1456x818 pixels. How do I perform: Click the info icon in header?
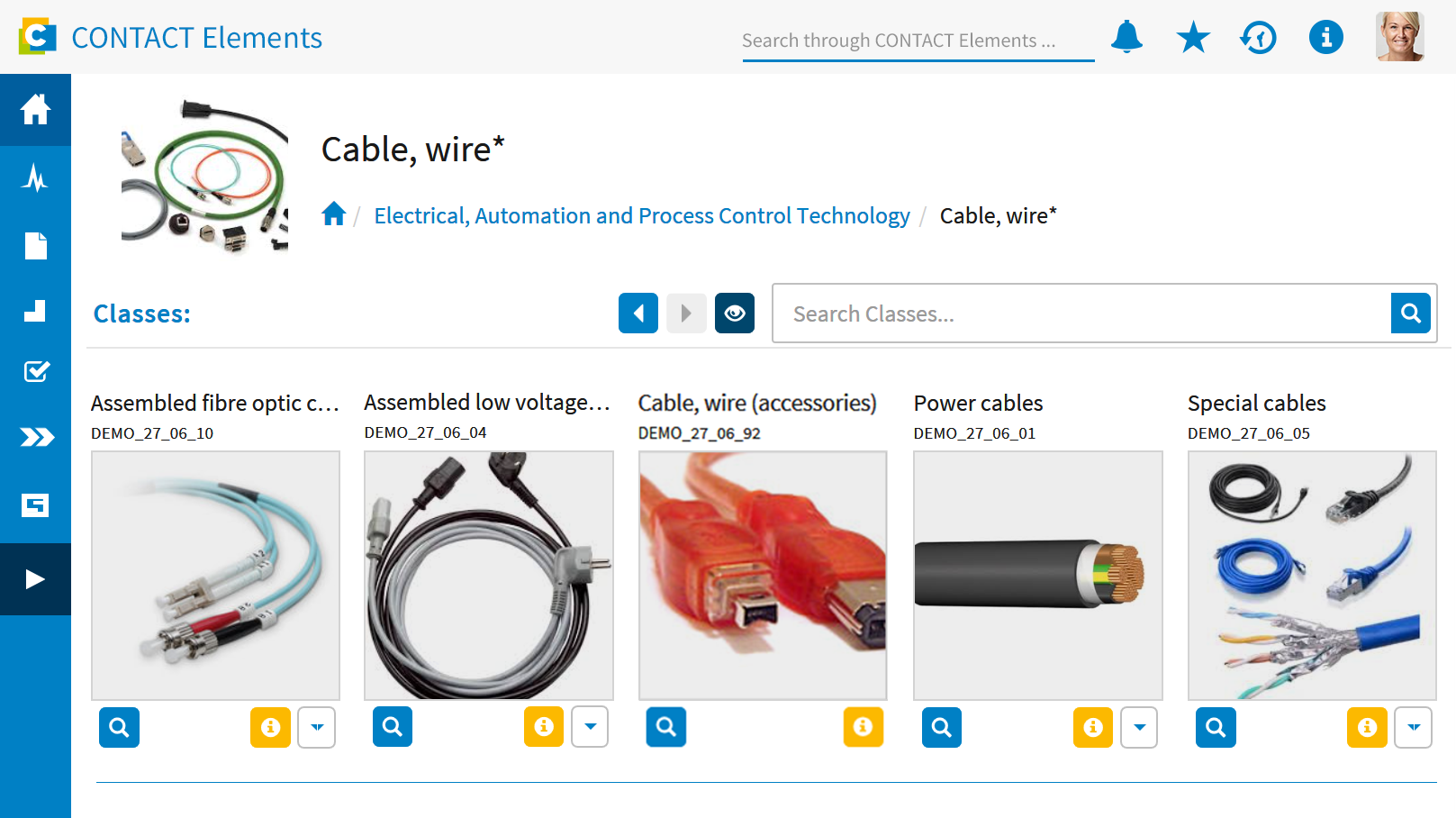(x=1325, y=38)
